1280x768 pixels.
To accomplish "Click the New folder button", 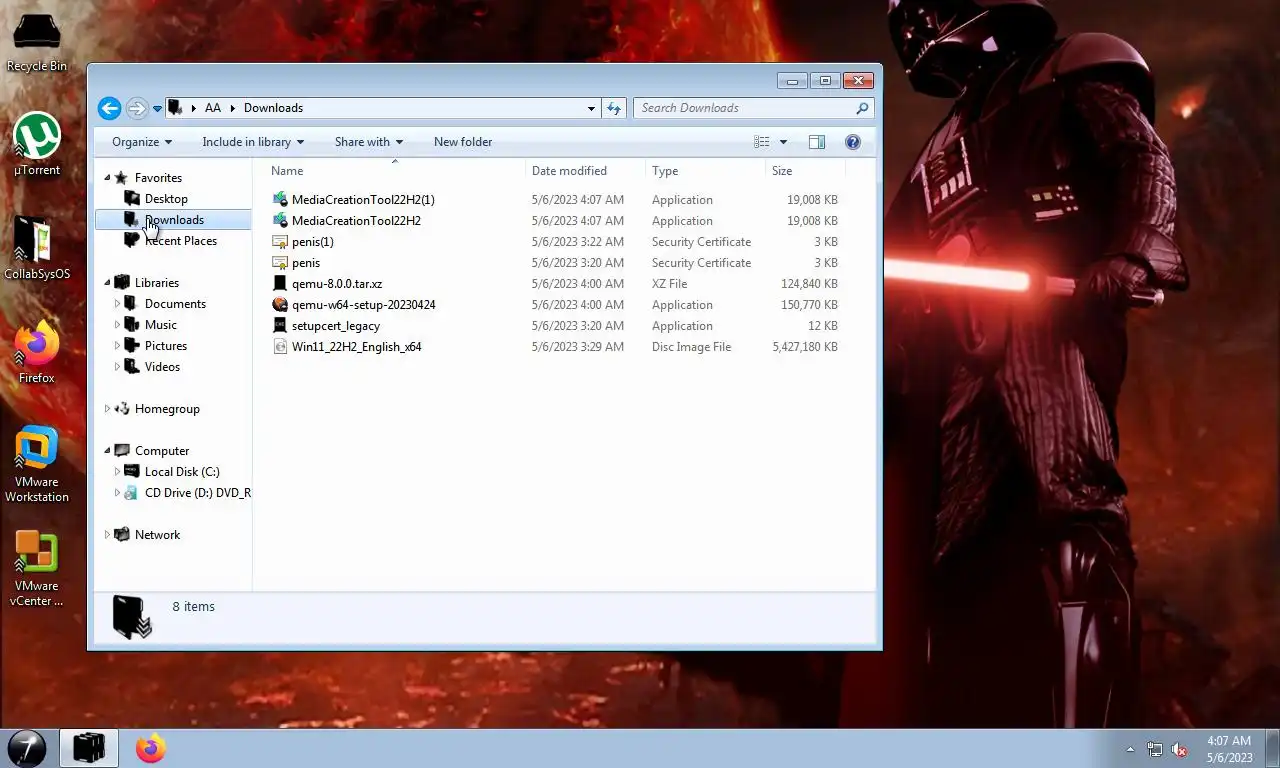I will click(463, 142).
